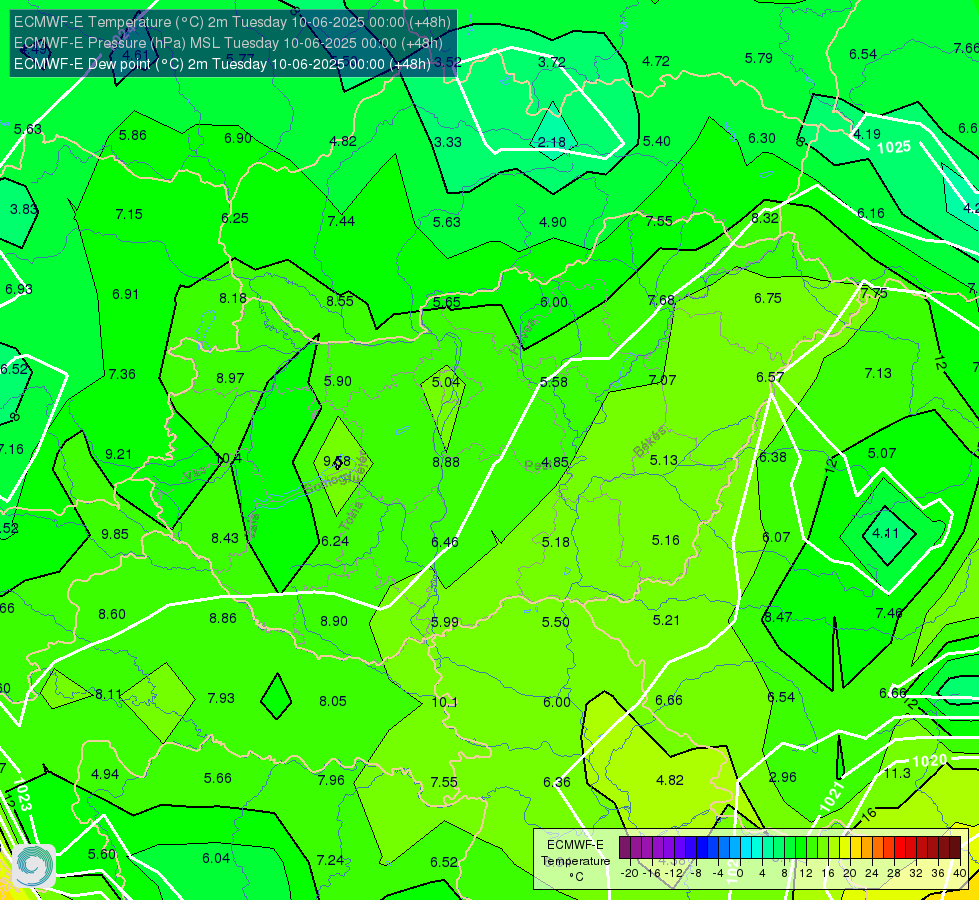Click the 11.3 dew point value
Screen dimensions: 979x900
click(897, 773)
